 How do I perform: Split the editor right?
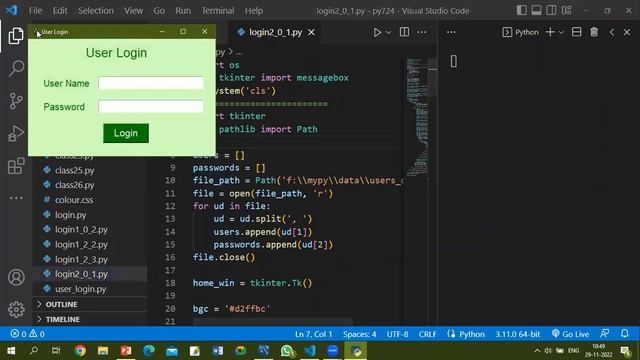pyautogui.click(x=404, y=32)
